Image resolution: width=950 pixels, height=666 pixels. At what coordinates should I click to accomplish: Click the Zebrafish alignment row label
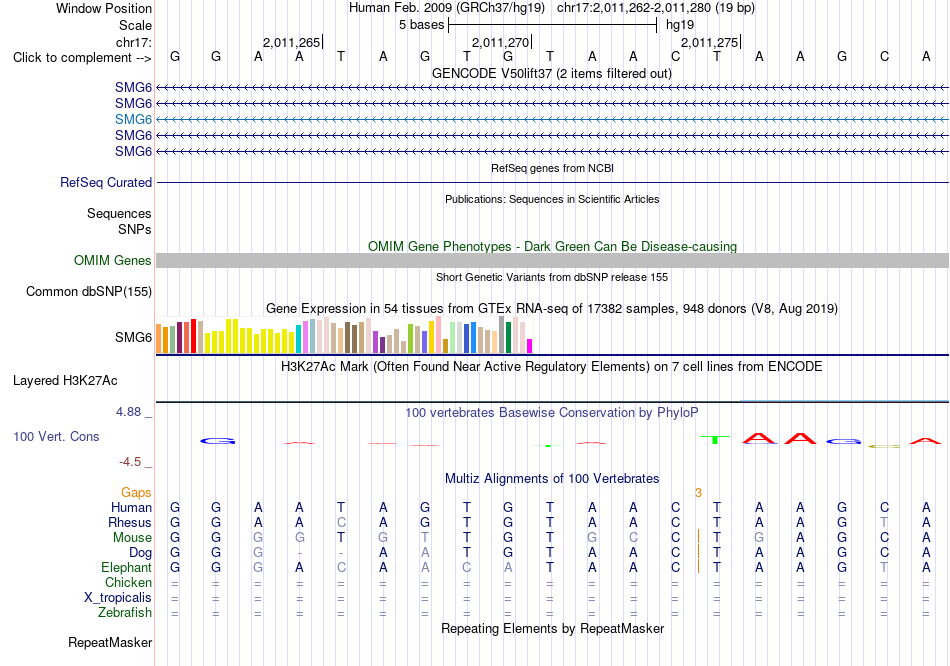[125, 613]
